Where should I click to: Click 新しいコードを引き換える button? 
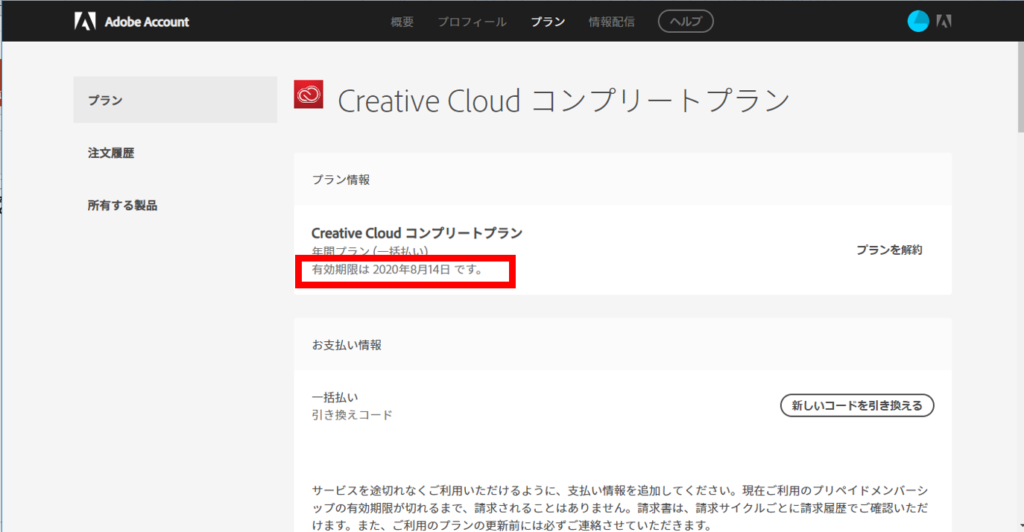(x=857, y=405)
